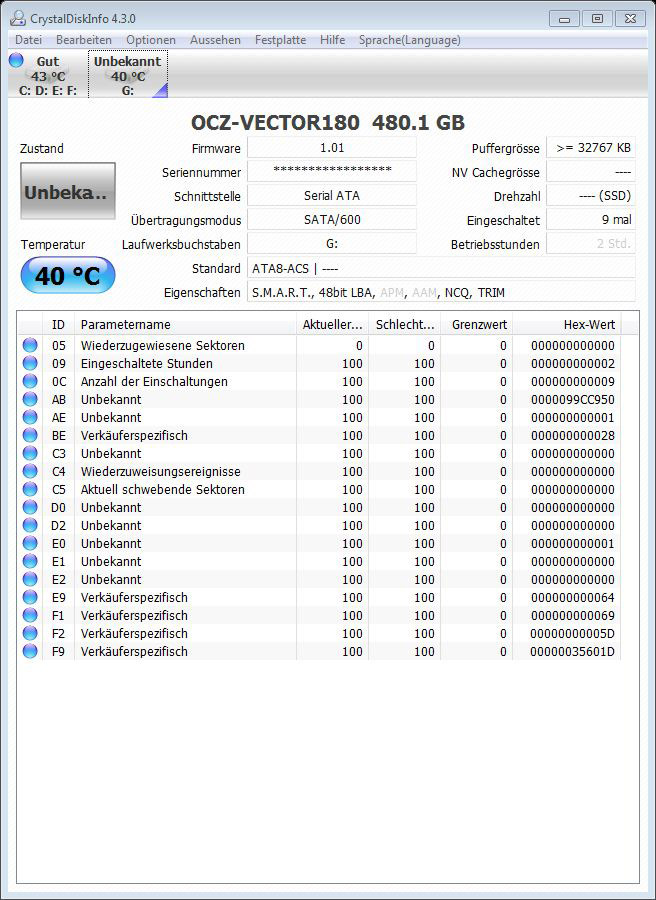Click the Betriebsstunden value 2 Std.

[591, 243]
